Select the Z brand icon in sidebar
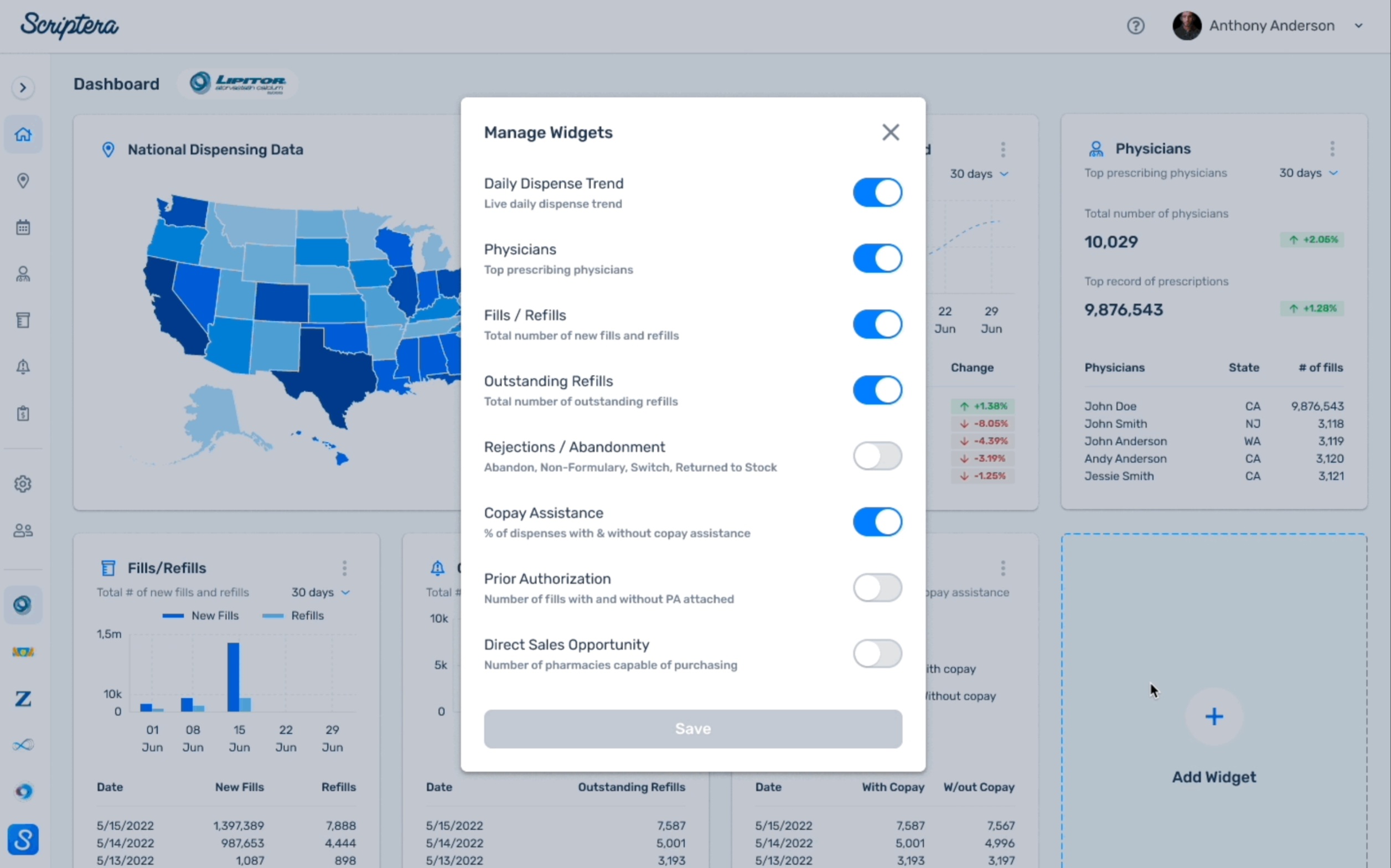This screenshot has height=868, width=1391. pos(23,699)
